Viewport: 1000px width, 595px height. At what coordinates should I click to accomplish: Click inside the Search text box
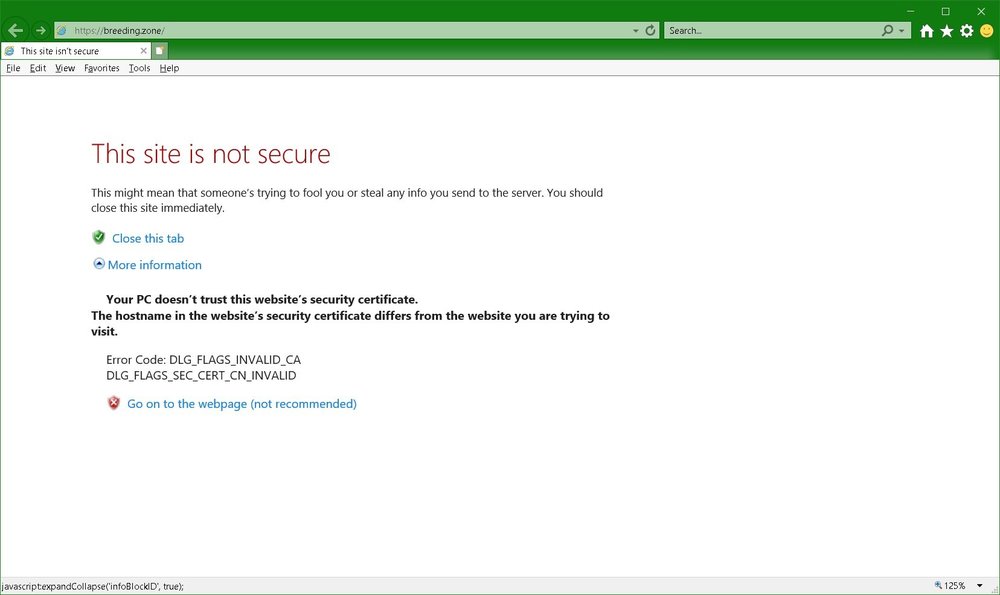click(x=770, y=31)
